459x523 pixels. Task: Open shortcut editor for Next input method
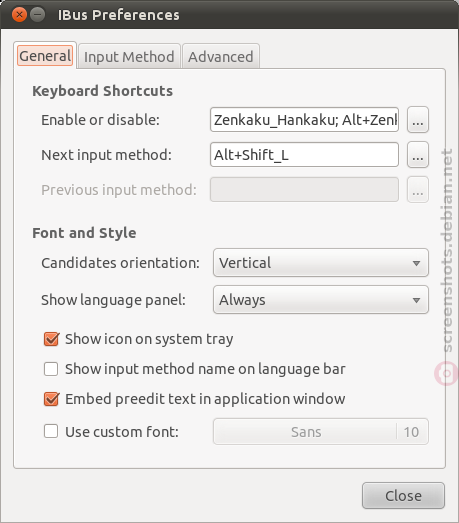418,155
